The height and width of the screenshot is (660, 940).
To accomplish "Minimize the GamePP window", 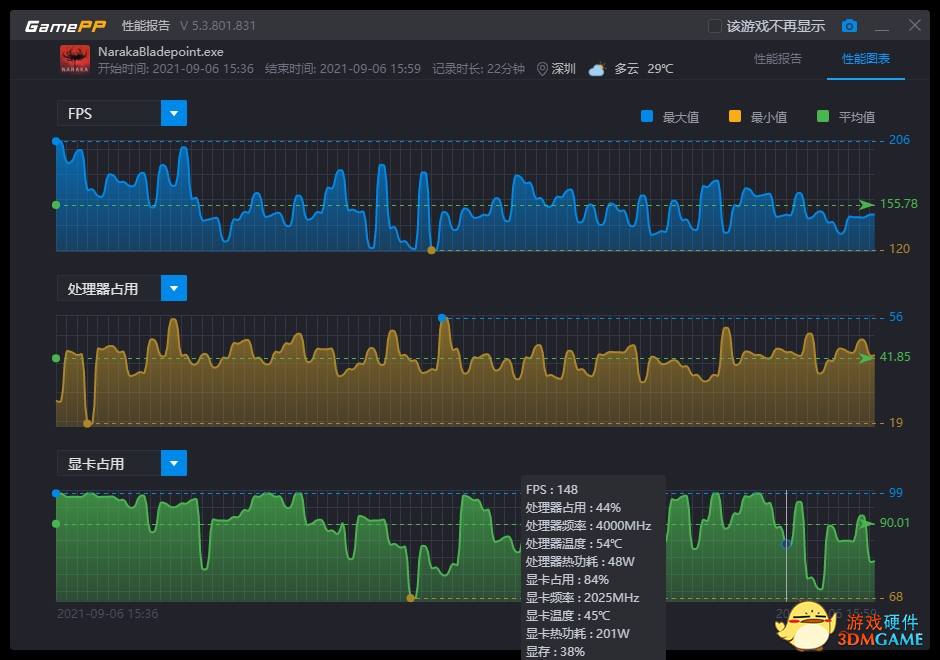I will pos(882,26).
